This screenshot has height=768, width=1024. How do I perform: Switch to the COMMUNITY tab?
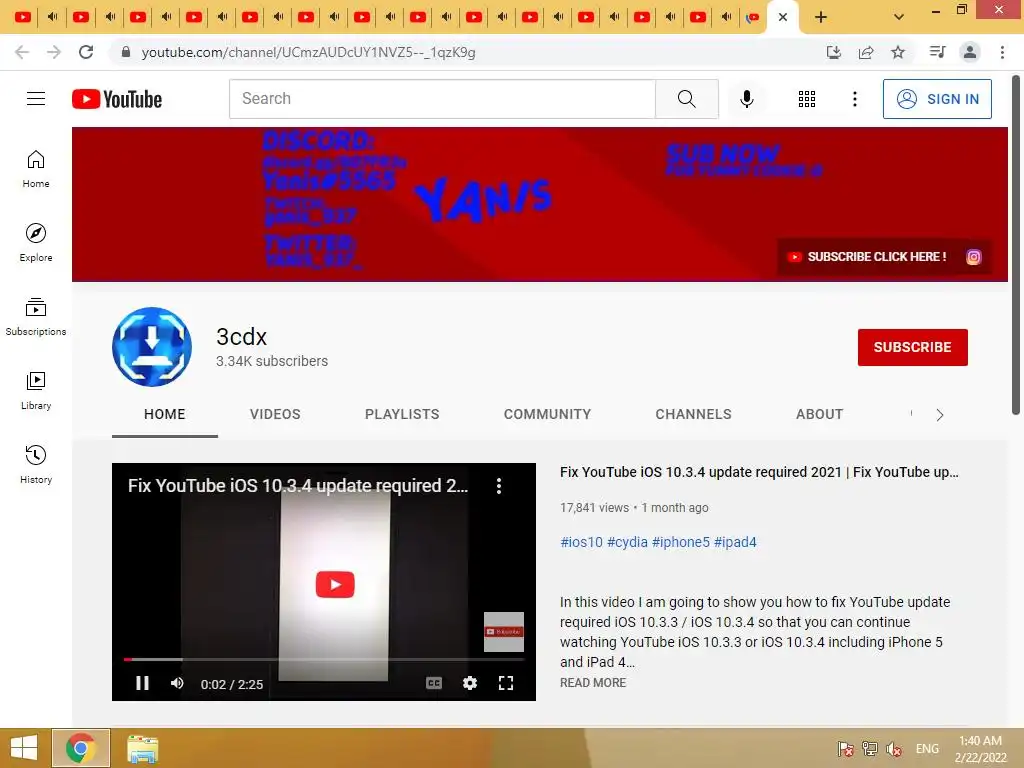[x=547, y=414]
